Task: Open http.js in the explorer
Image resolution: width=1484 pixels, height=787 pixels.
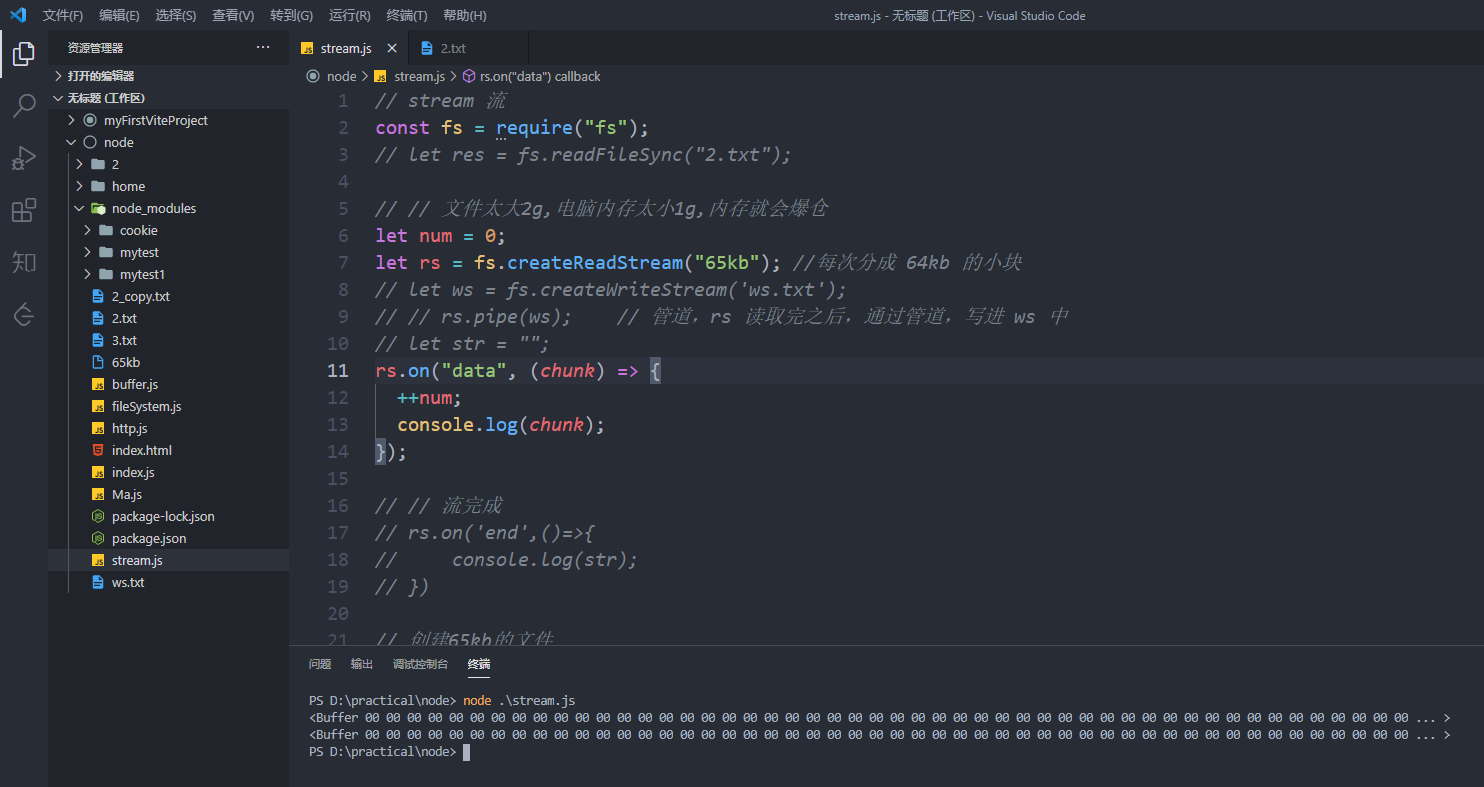Action: (168, 428)
